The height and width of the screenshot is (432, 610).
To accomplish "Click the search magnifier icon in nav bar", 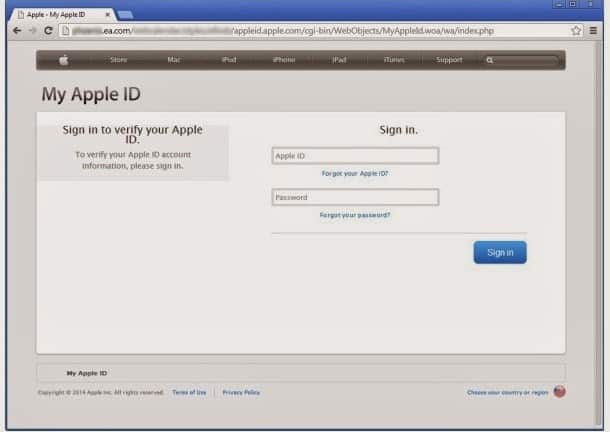I will 490,60.
